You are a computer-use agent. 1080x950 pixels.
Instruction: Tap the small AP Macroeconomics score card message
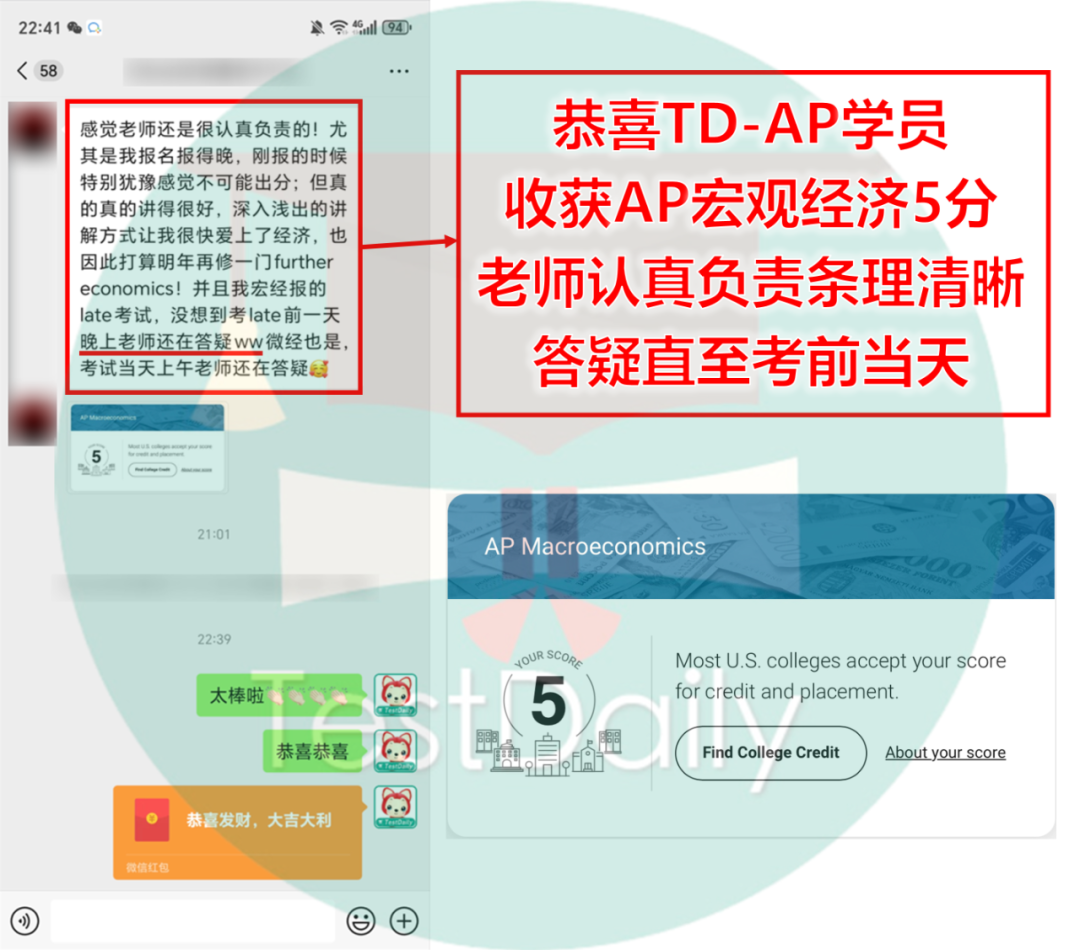point(147,447)
